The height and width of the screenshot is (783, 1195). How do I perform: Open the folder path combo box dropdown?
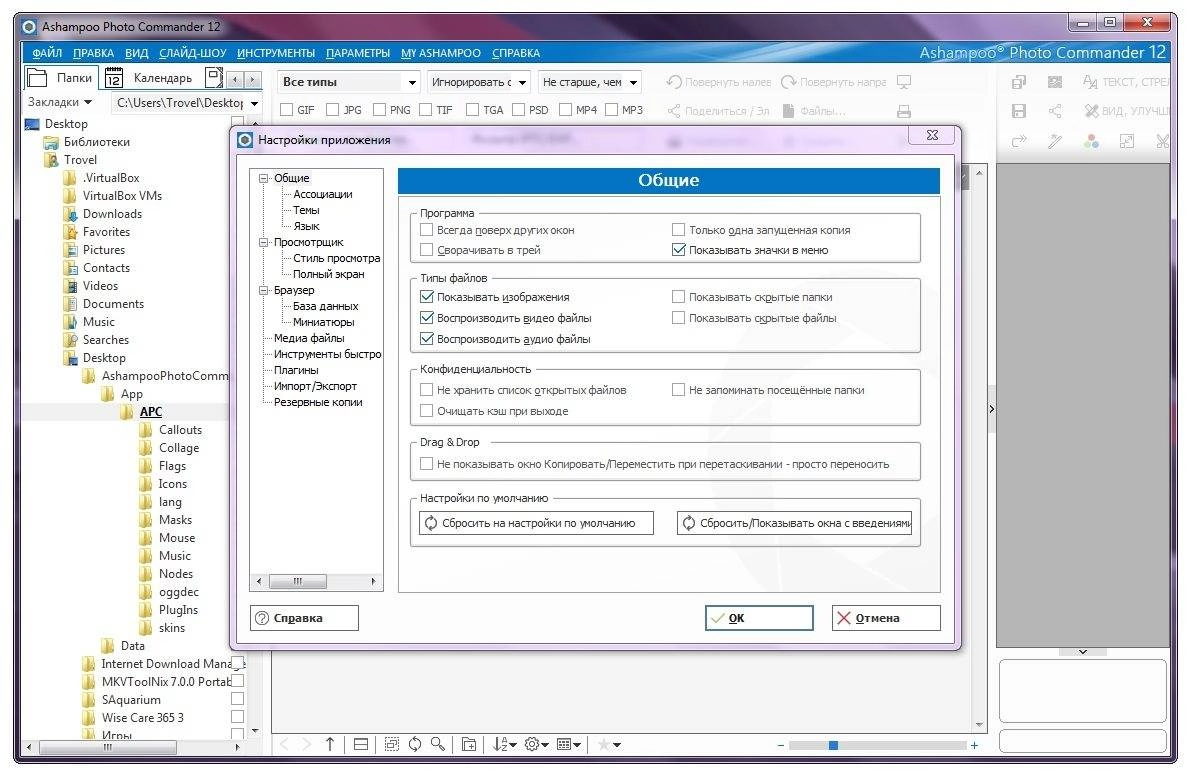[255, 103]
